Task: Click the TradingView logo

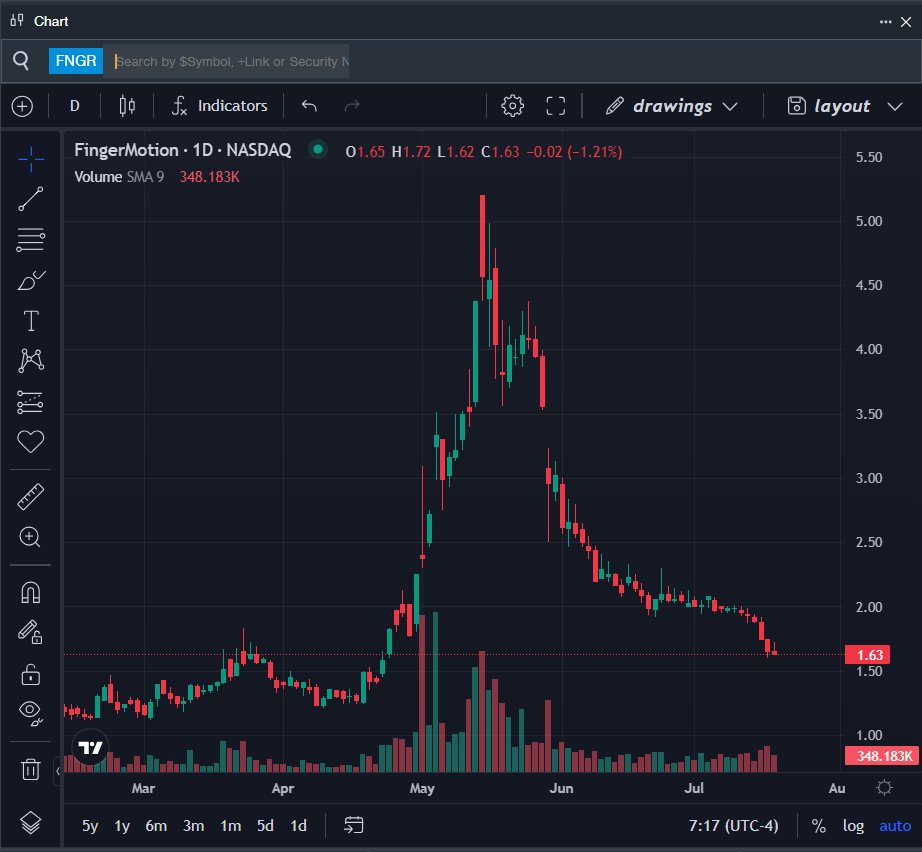Action: tap(91, 747)
